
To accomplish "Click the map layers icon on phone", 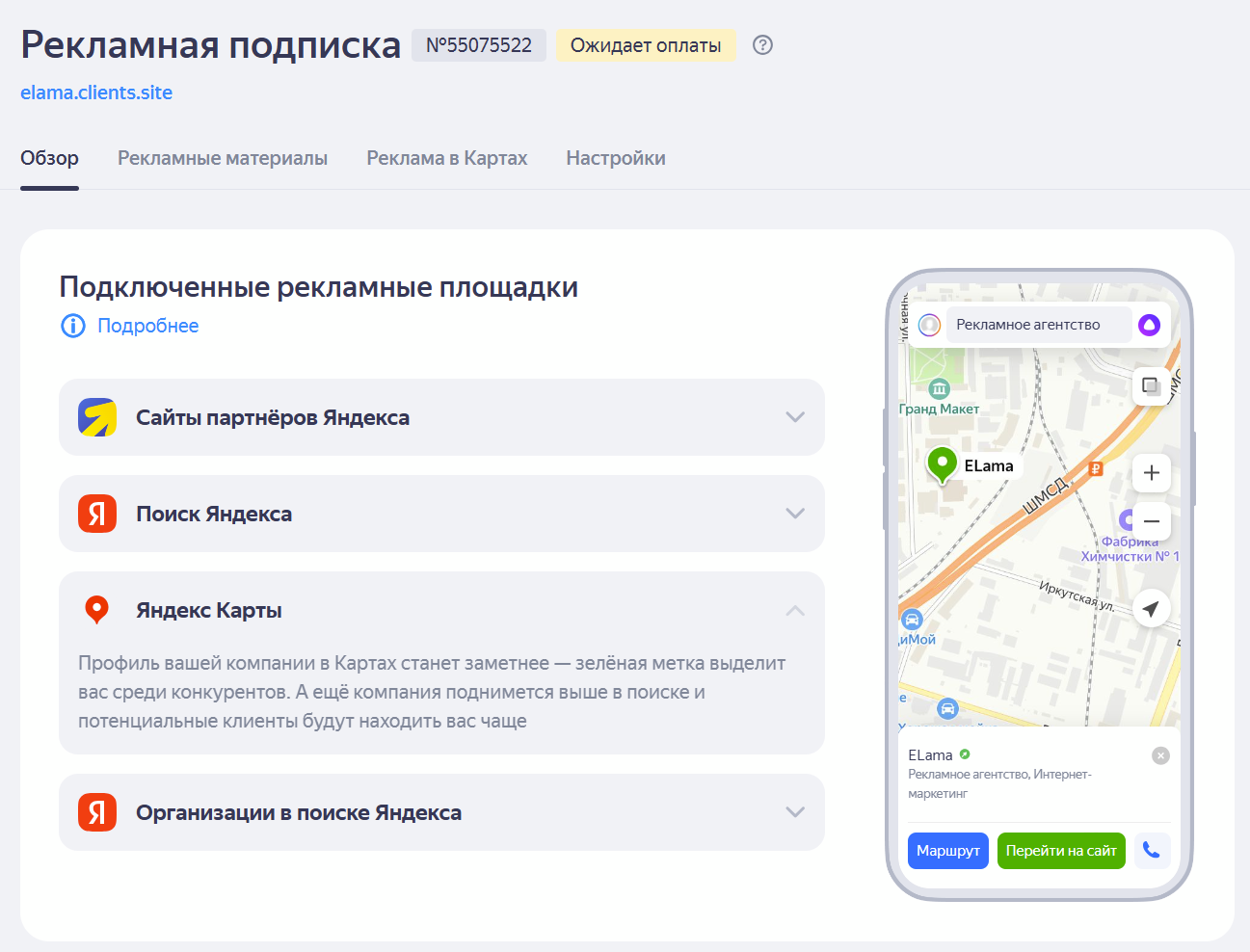I will 1151,385.
